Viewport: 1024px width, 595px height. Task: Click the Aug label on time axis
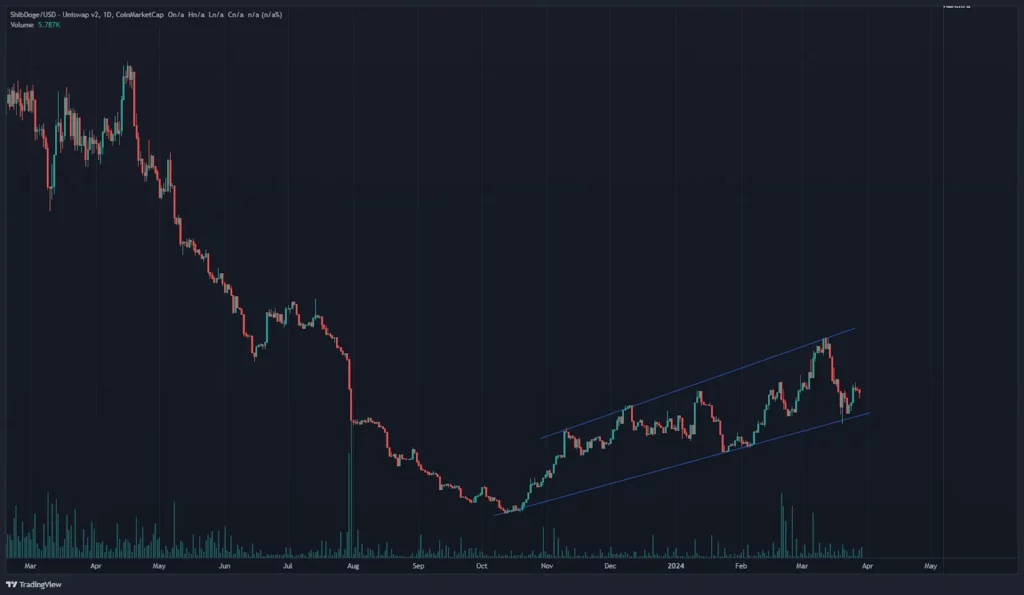click(353, 566)
